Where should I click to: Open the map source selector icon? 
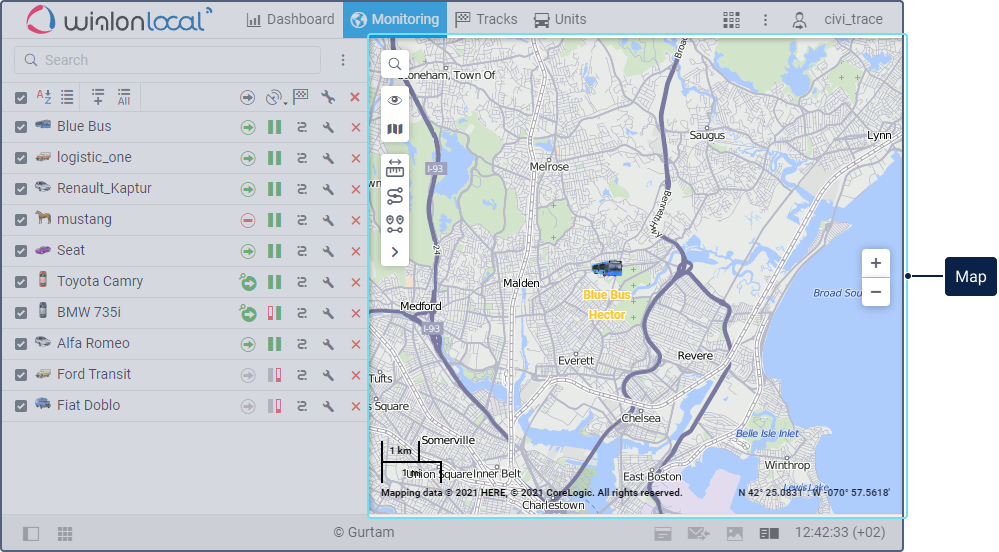395,129
